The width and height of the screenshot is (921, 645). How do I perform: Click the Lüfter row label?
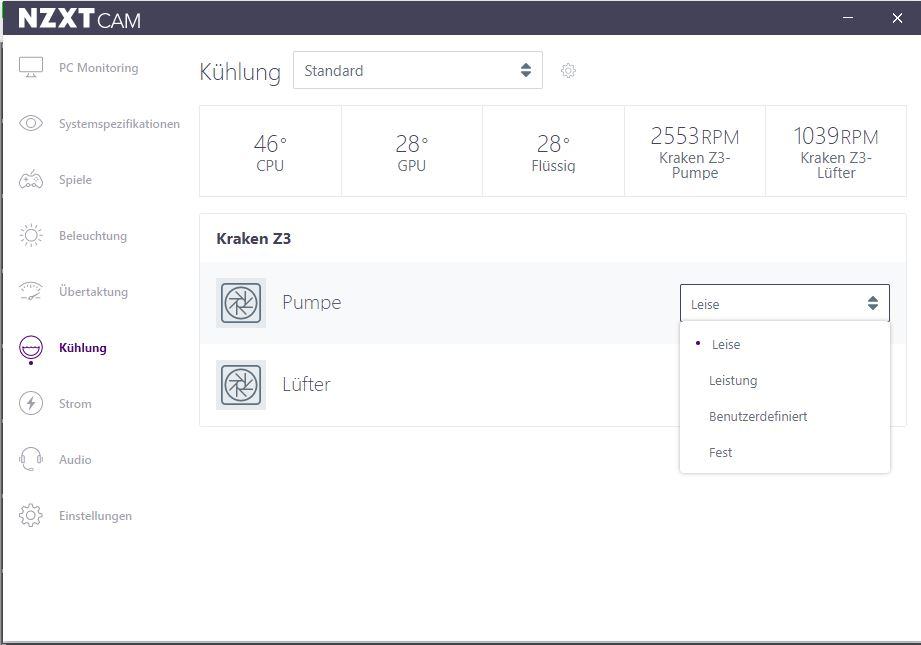pos(306,384)
